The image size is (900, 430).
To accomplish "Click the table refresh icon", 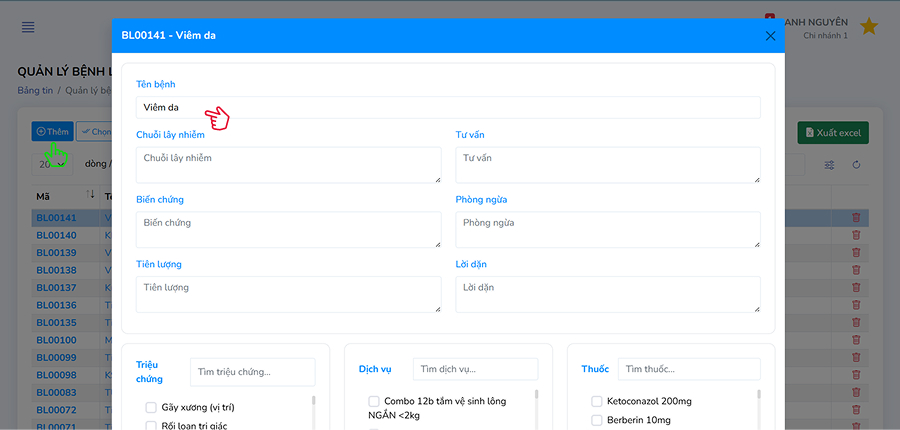I will pyautogui.click(x=856, y=165).
